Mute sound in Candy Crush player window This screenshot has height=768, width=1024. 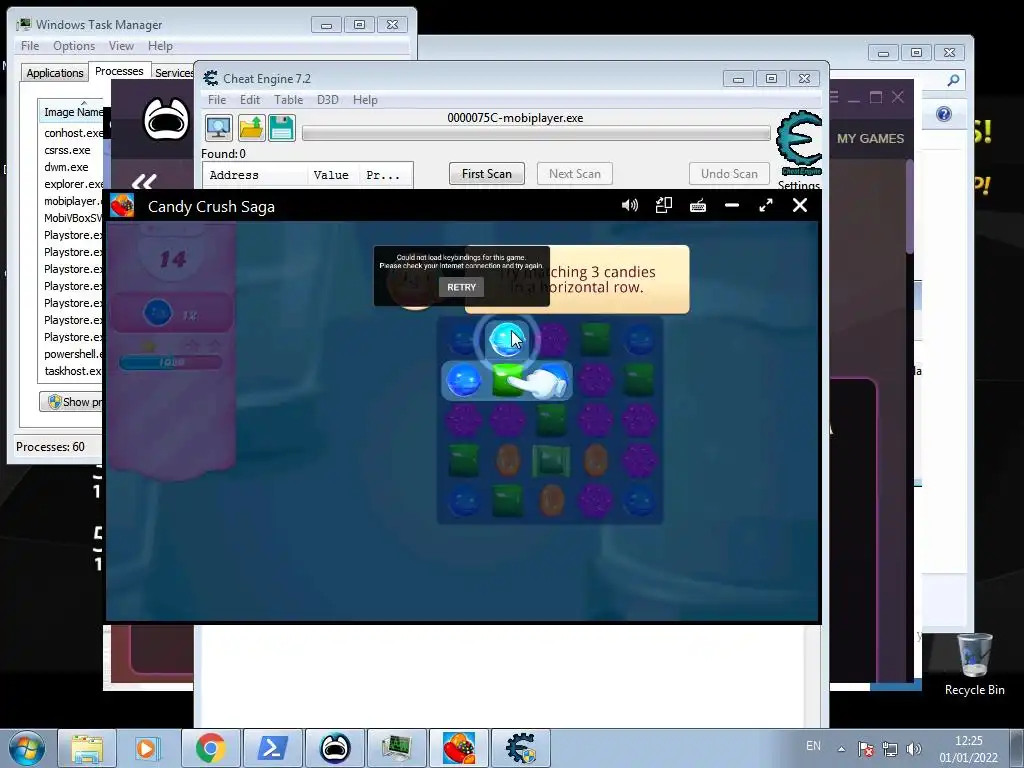coord(630,206)
